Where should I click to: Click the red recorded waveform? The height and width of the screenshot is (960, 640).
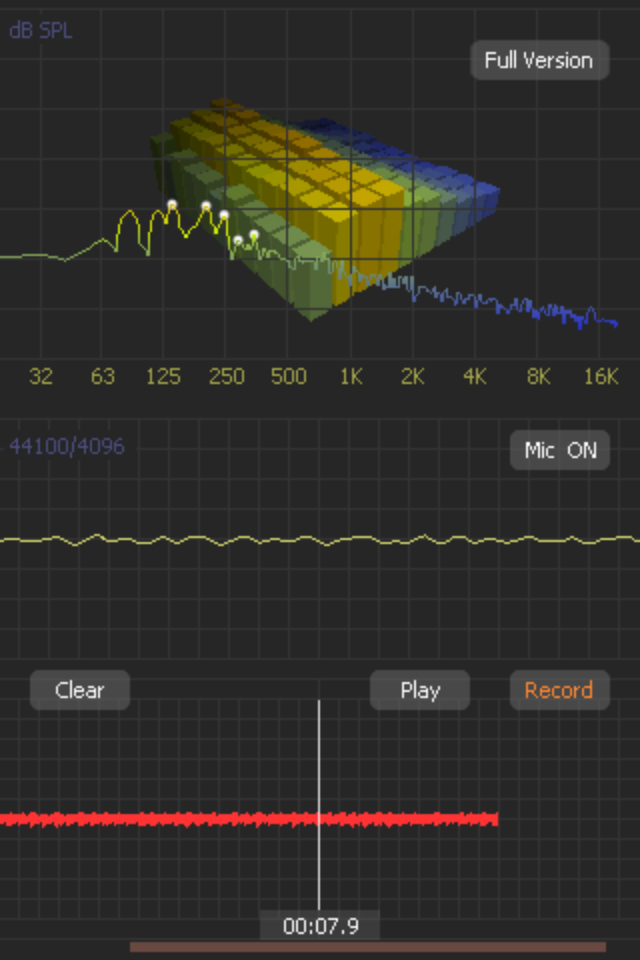[249, 819]
